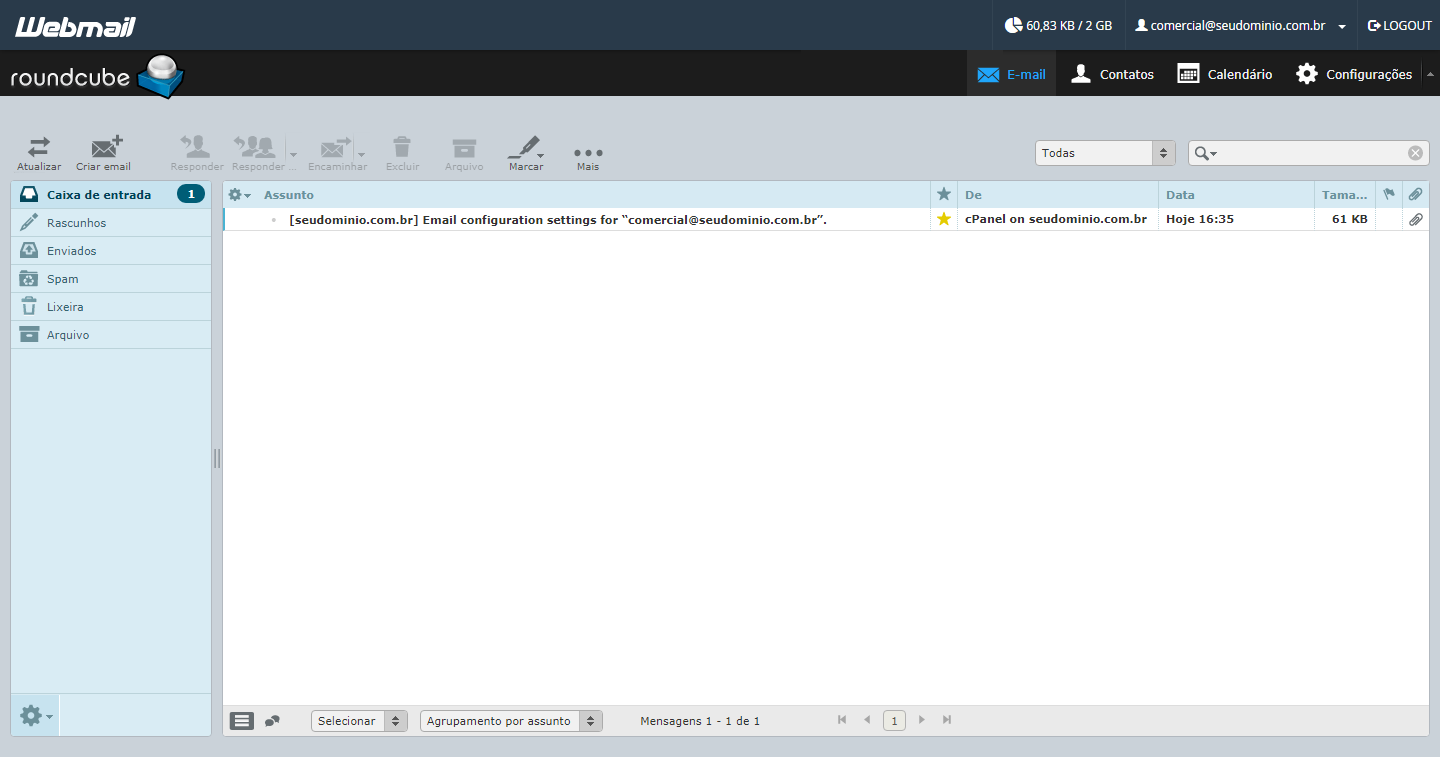This screenshot has height=757, width=1440.
Task: Switch to the E-mail tab
Action: 1011,74
